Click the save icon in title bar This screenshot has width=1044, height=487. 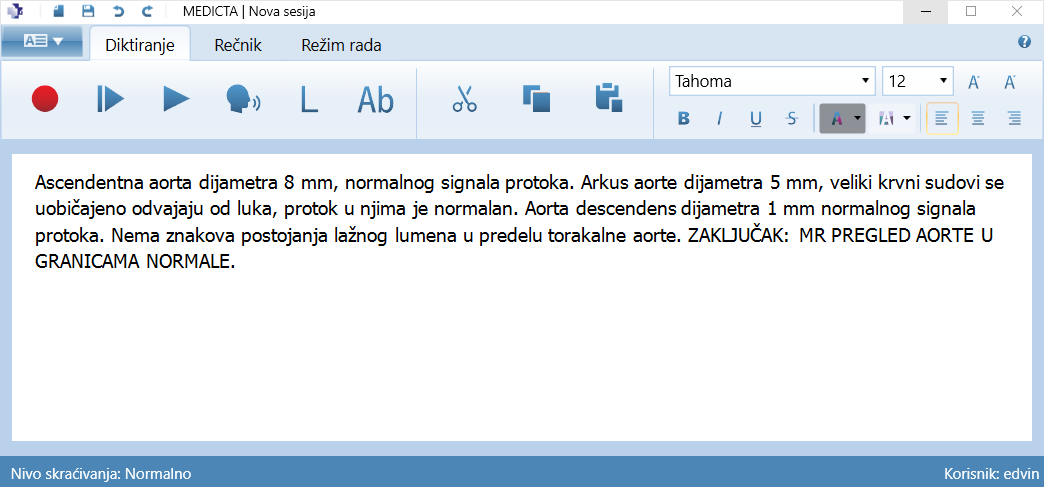tap(88, 11)
